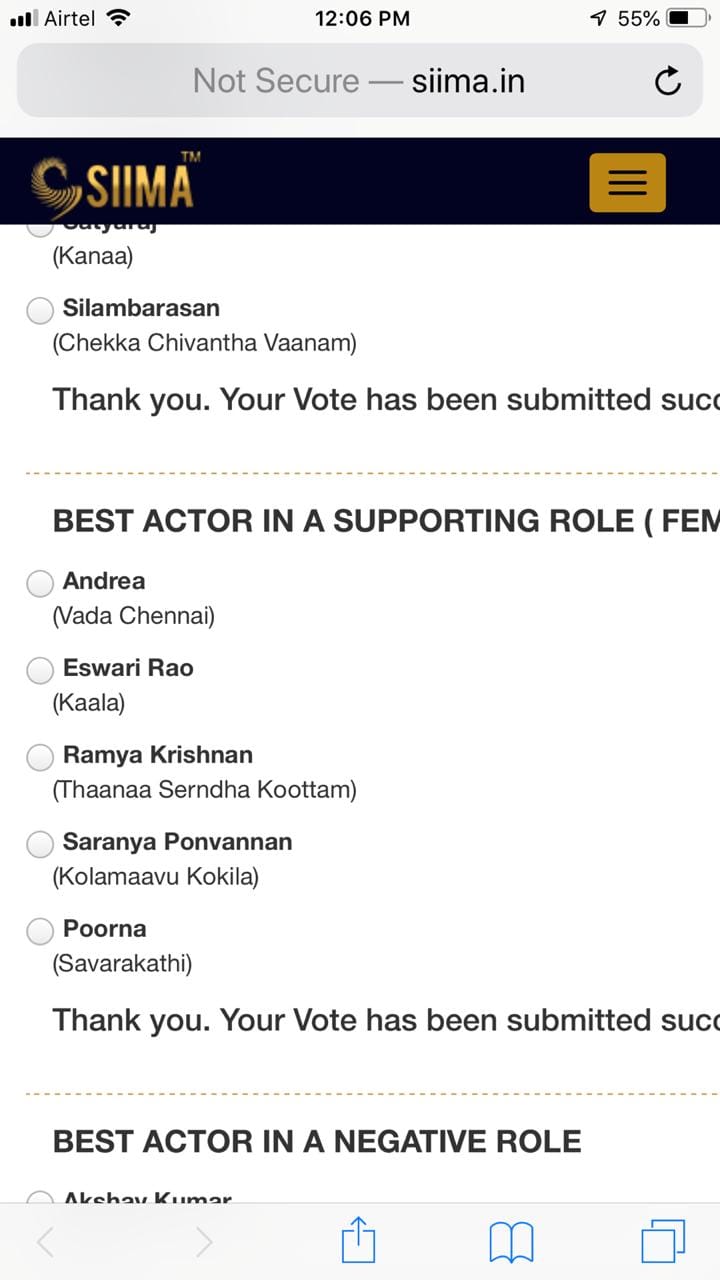Open the Safari share sheet
The height and width of the screenshot is (1280, 720).
(358, 1242)
